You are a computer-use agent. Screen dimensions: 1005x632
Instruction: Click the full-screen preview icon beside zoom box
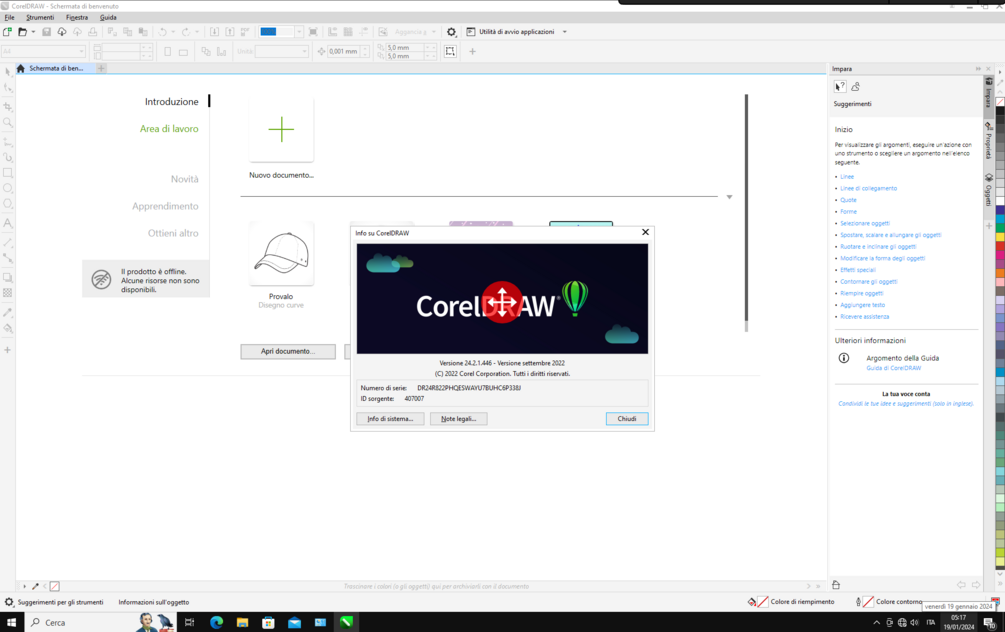(313, 31)
